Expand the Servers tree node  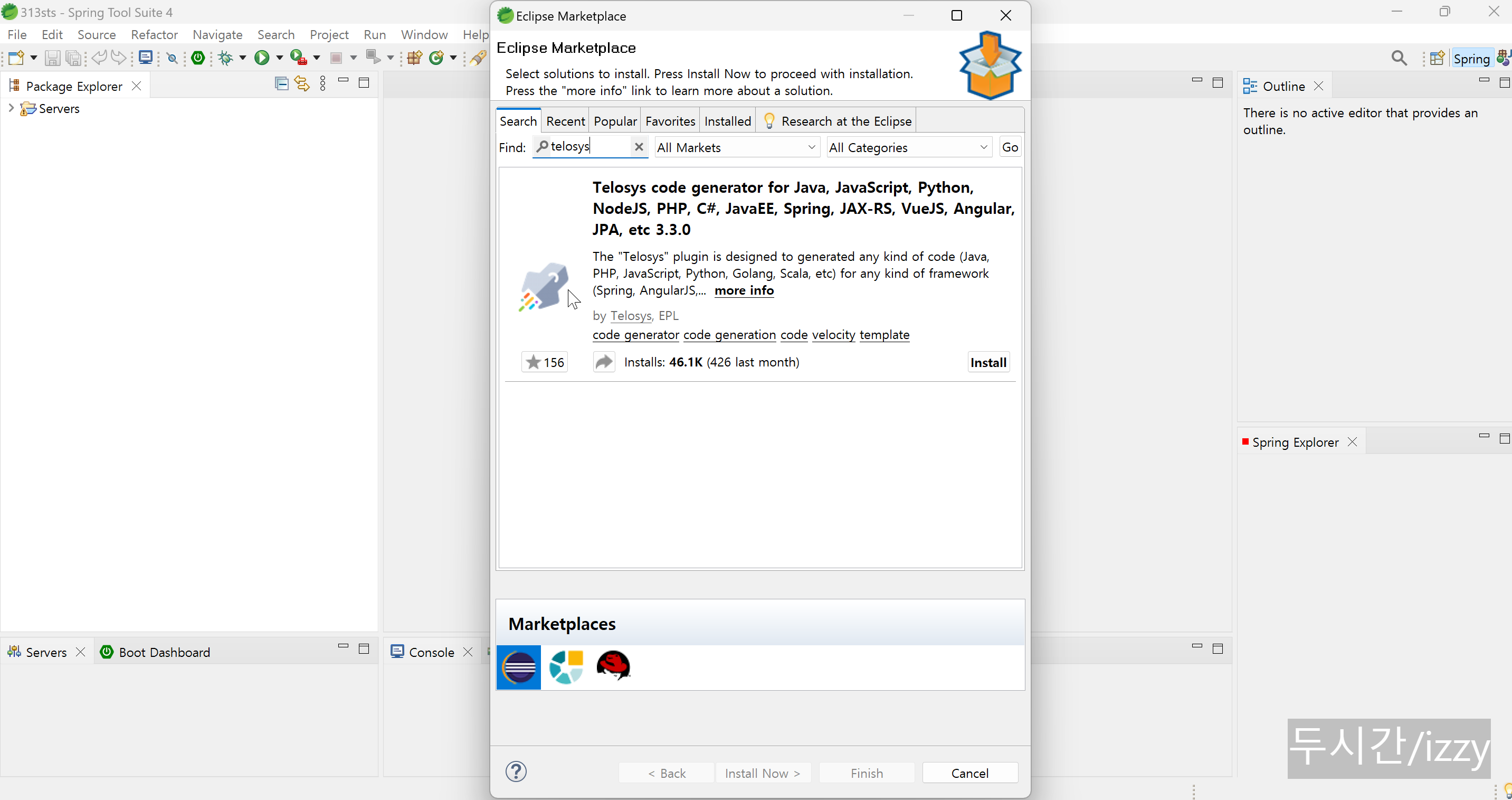(11, 108)
